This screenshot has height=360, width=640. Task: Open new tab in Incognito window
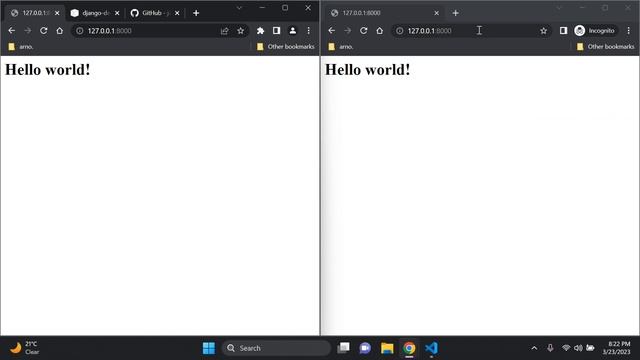pyautogui.click(x=456, y=13)
